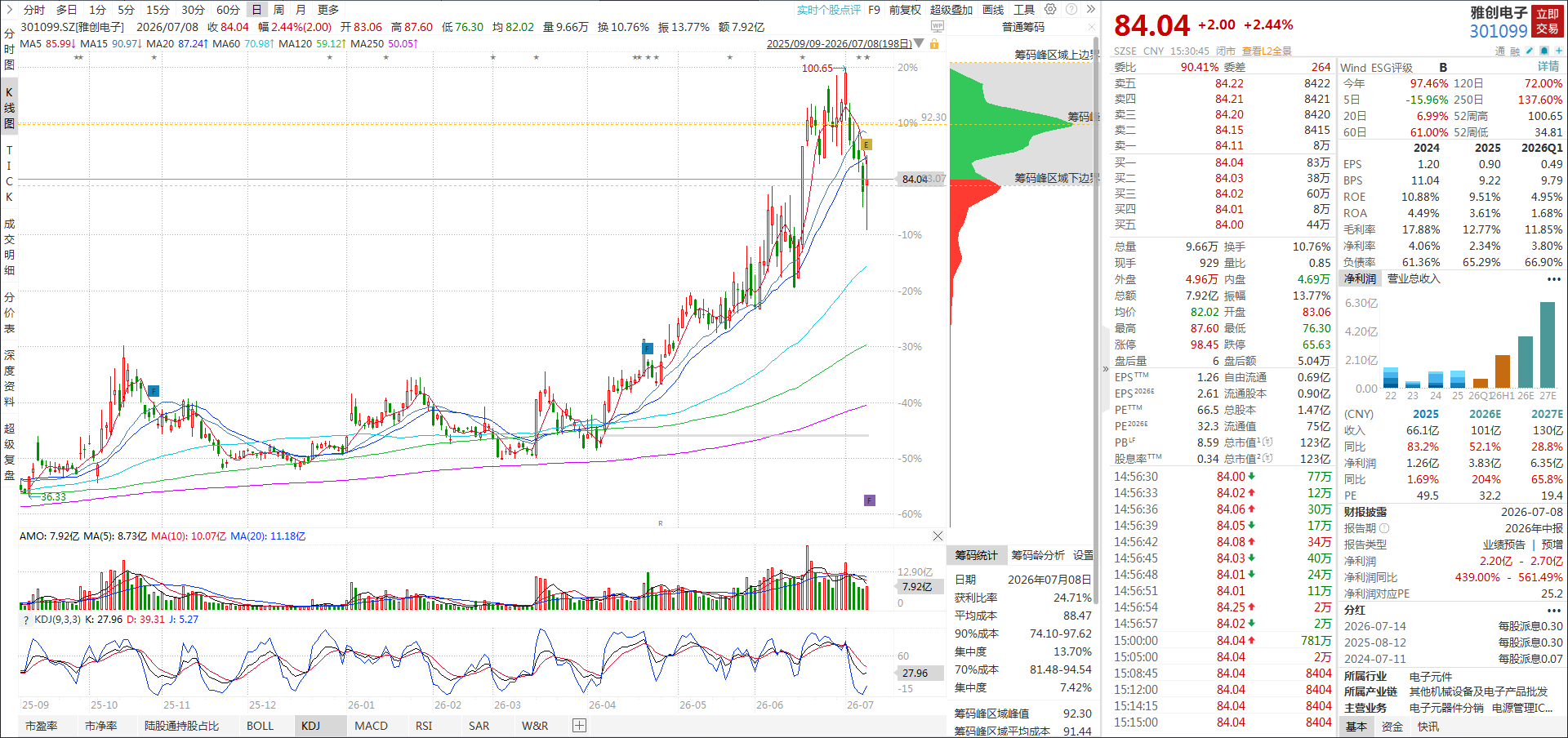Image resolution: width=1568 pixels, height=738 pixels.
Task: Click the yellow E marker on chart
Action: pos(866,144)
